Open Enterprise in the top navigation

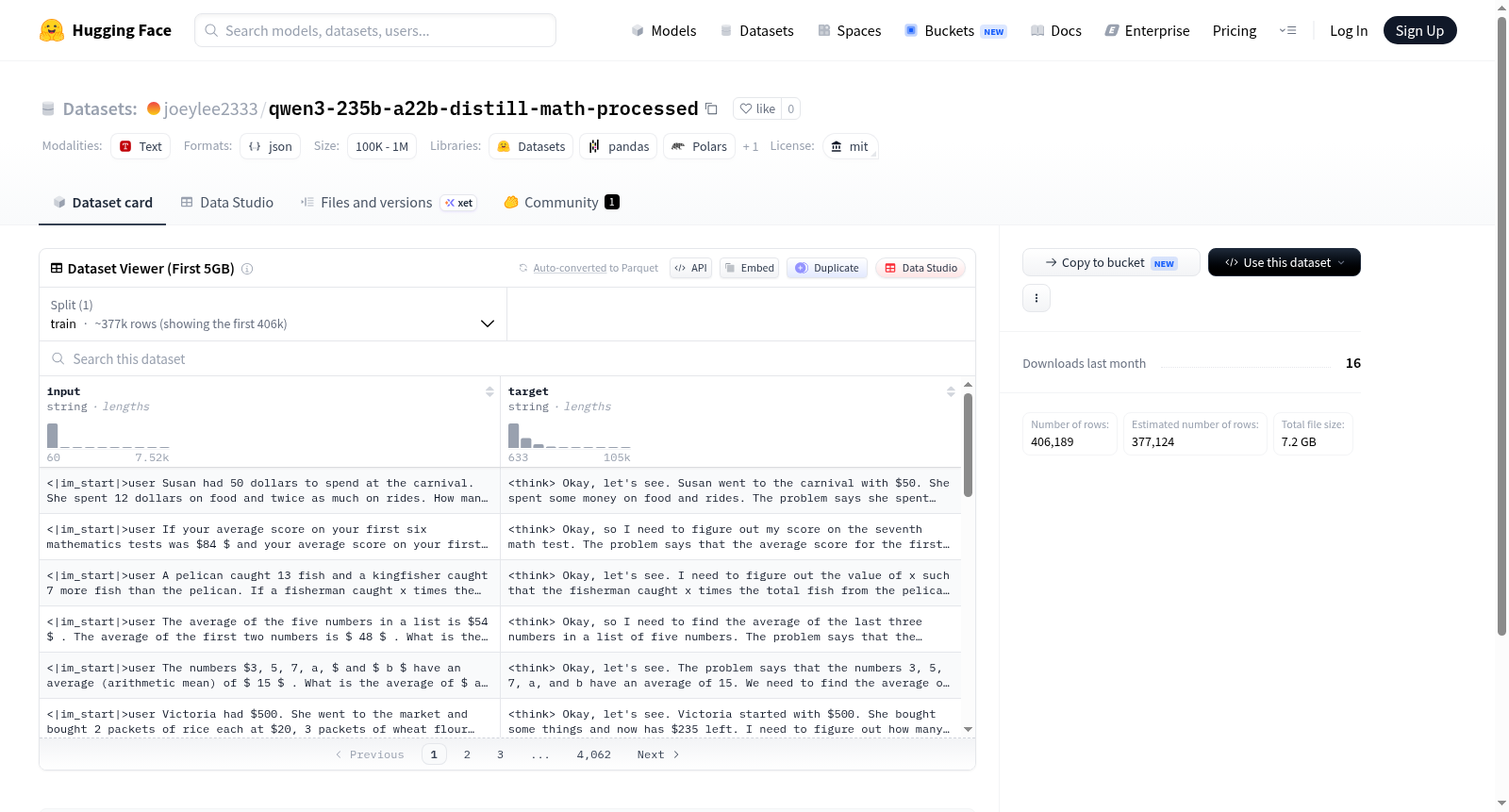pyautogui.click(x=1148, y=30)
